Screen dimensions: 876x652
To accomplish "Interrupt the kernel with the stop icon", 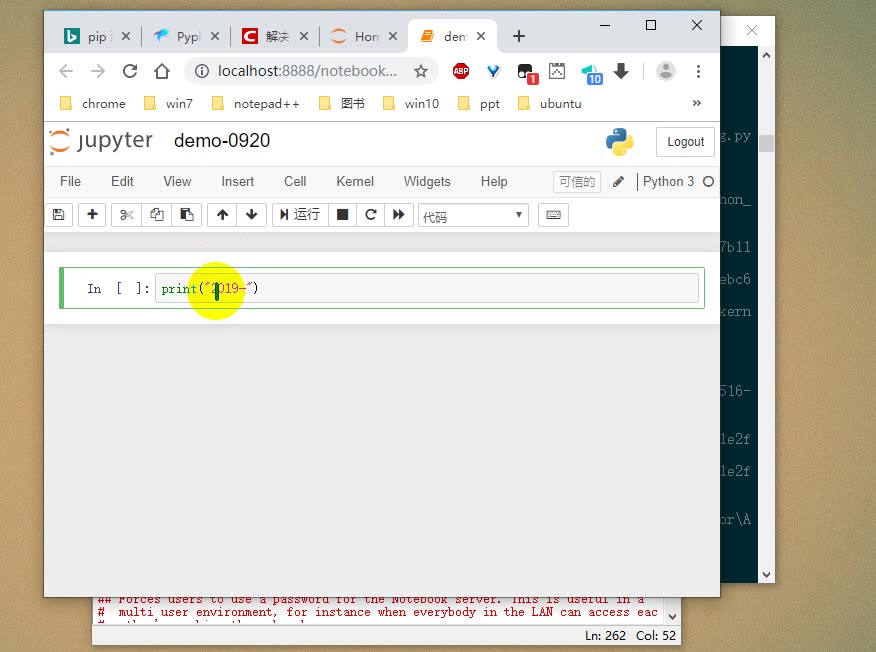I will tap(341, 214).
